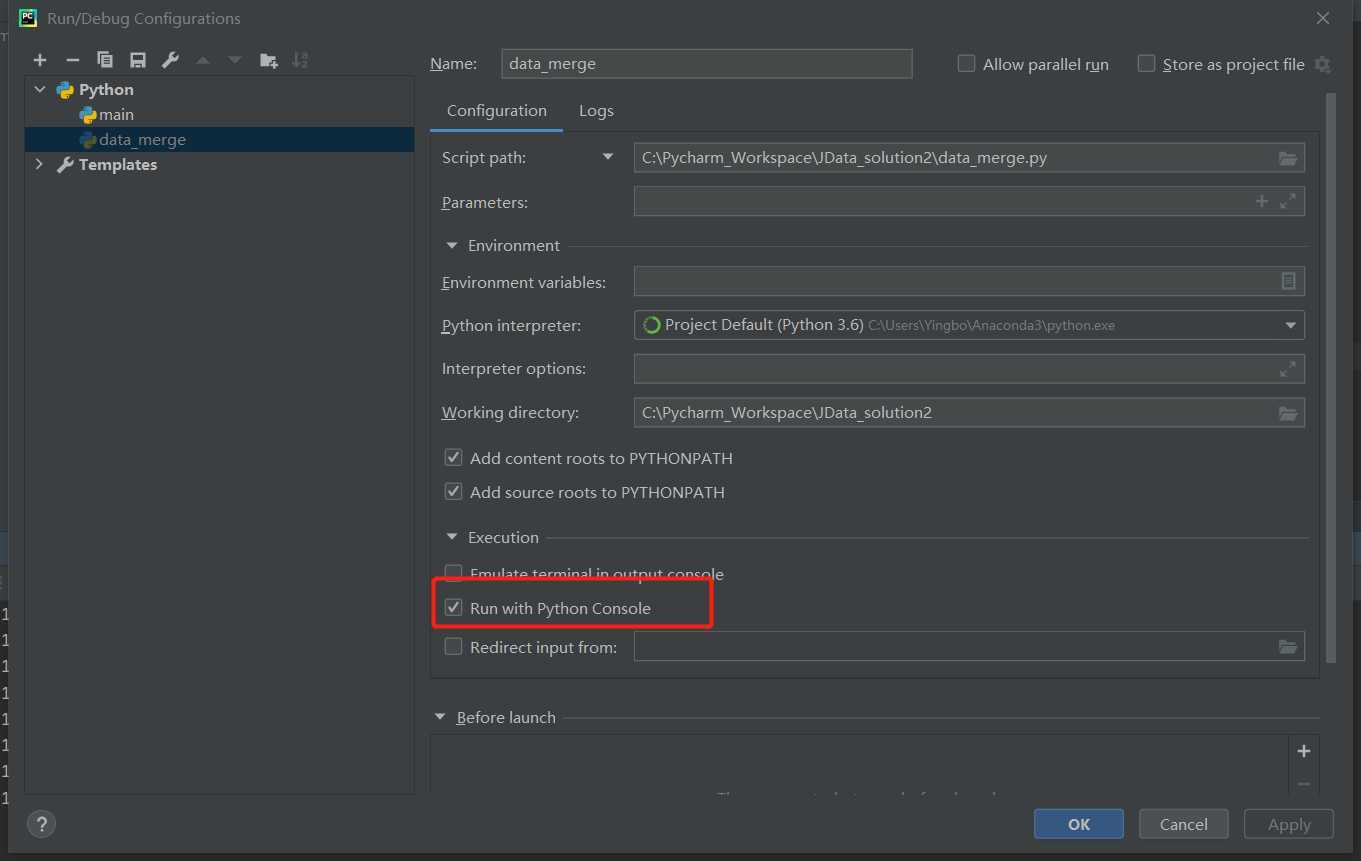Select the Python group label
Image resolution: width=1361 pixels, height=861 pixels.
(106, 89)
